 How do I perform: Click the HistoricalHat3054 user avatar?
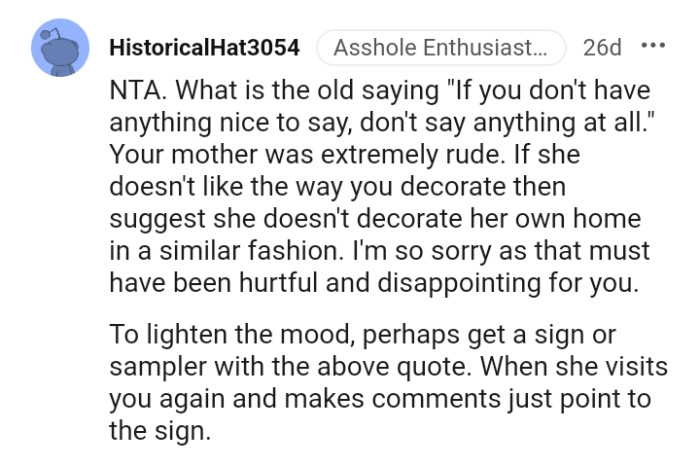(60, 50)
